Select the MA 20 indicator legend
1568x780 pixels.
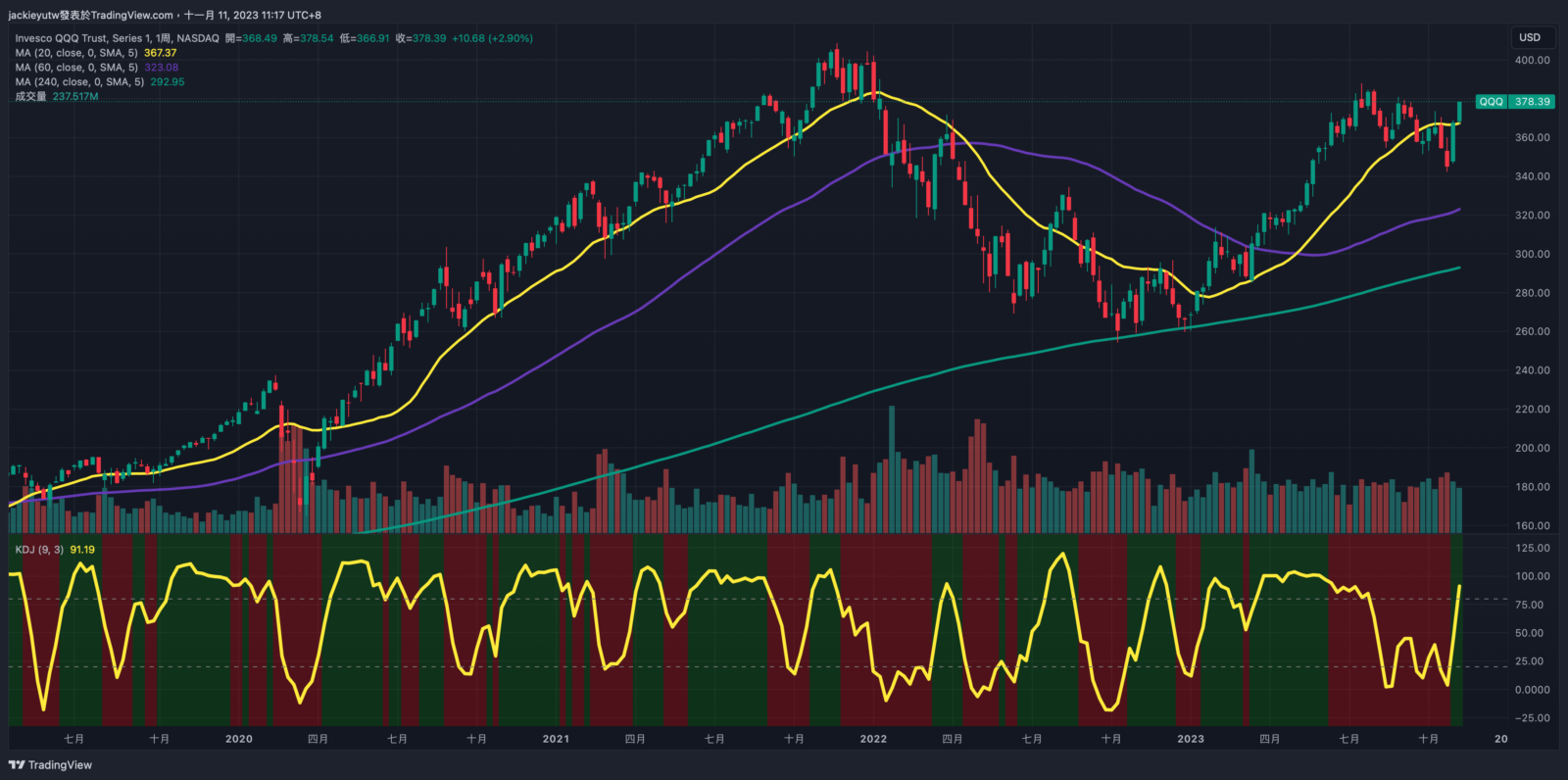(x=76, y=53)
